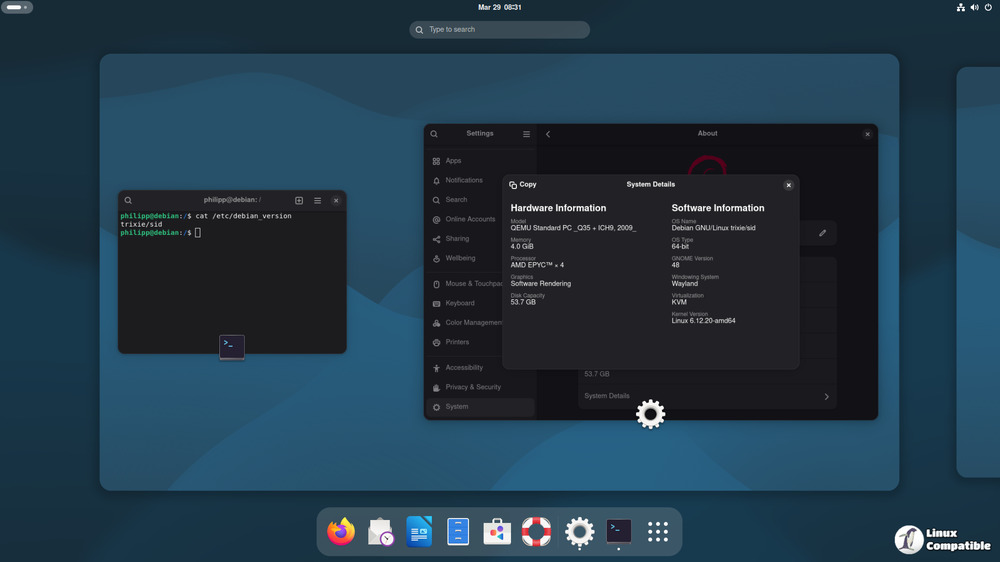Open the Settings hamburger menu
1000x562 pixels.
[x=527, y=134]
